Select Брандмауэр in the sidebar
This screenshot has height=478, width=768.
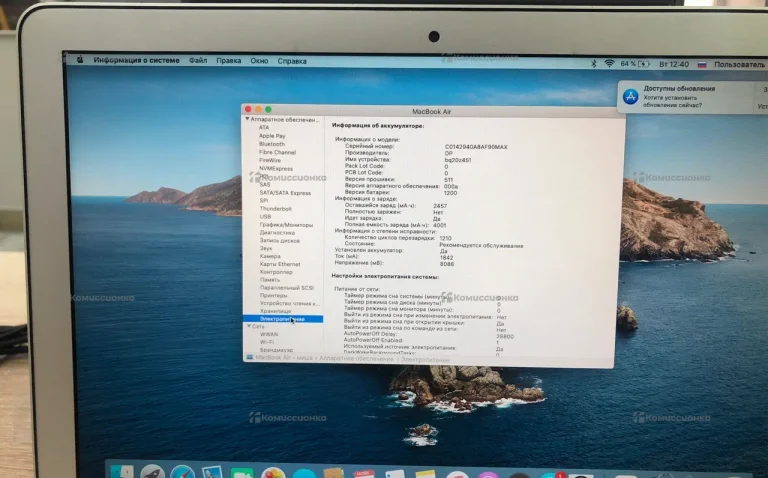tap(276, 350)
